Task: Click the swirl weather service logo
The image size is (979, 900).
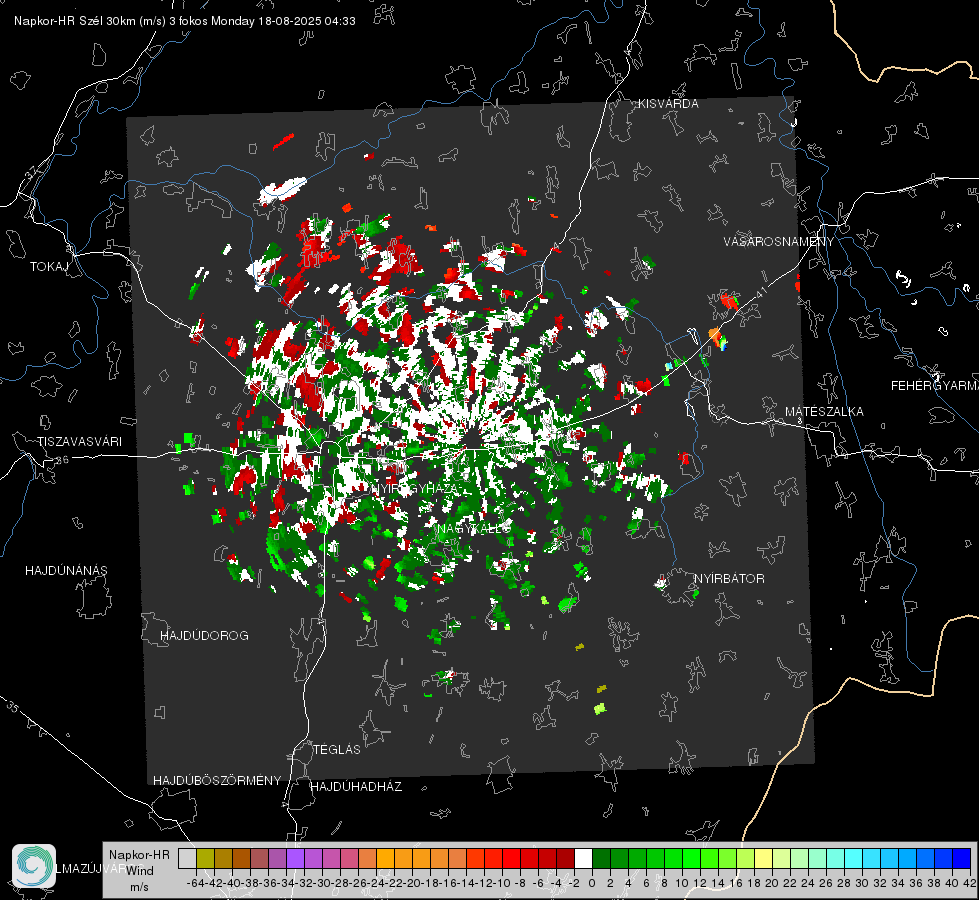Action: point(34,866)
